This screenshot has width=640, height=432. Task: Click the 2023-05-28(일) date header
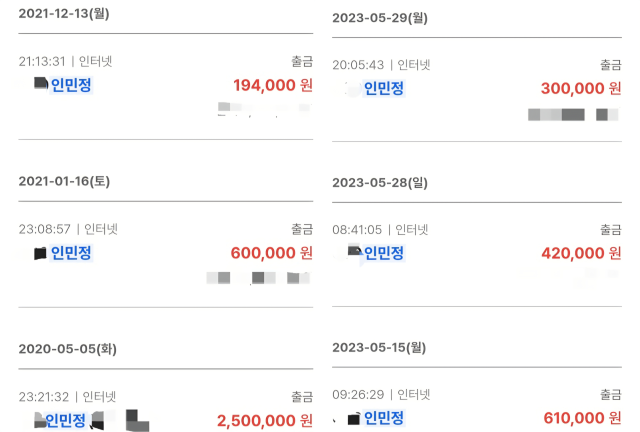[x=380, y=183]
